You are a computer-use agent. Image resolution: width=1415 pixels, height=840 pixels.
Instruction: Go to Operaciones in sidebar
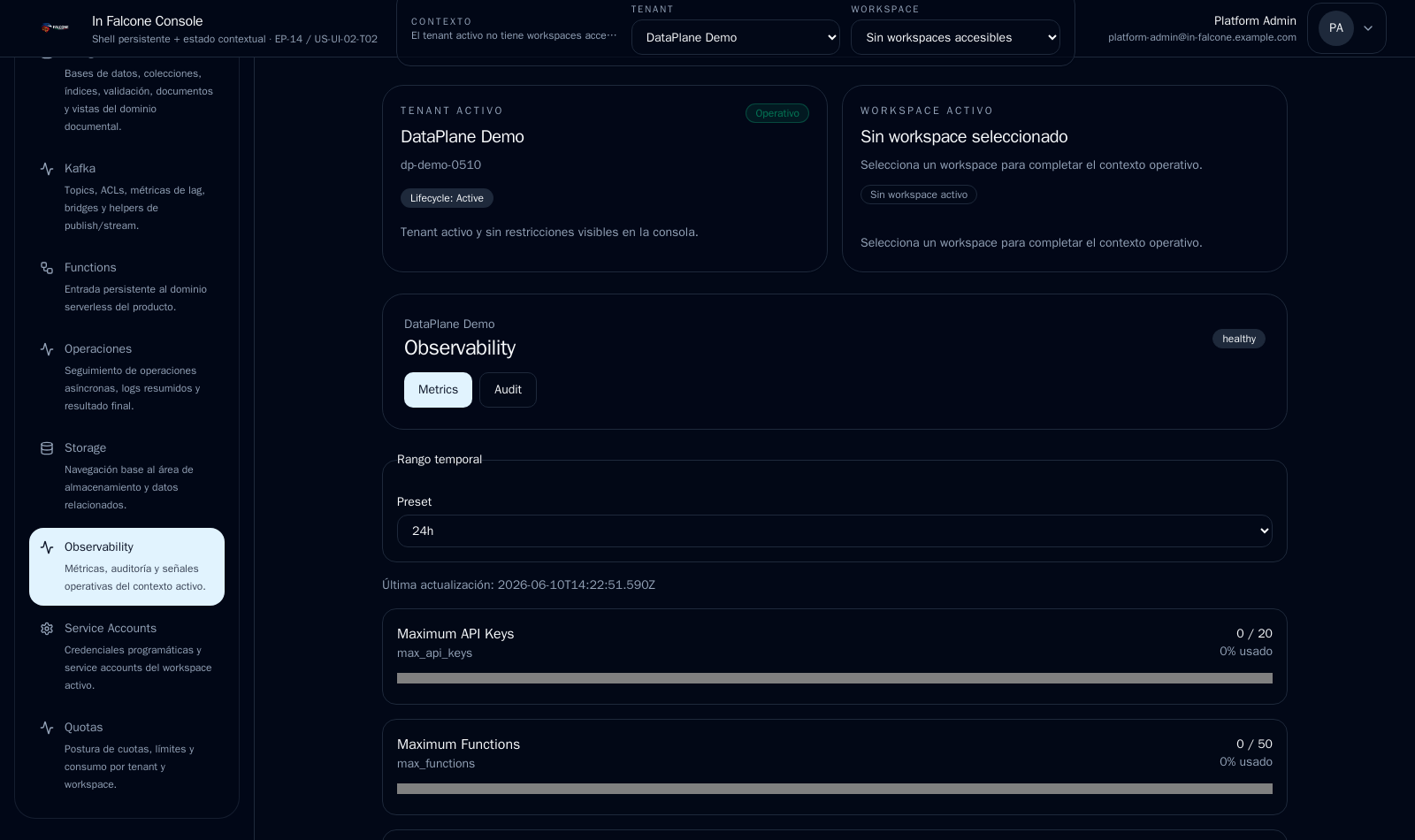126,377
